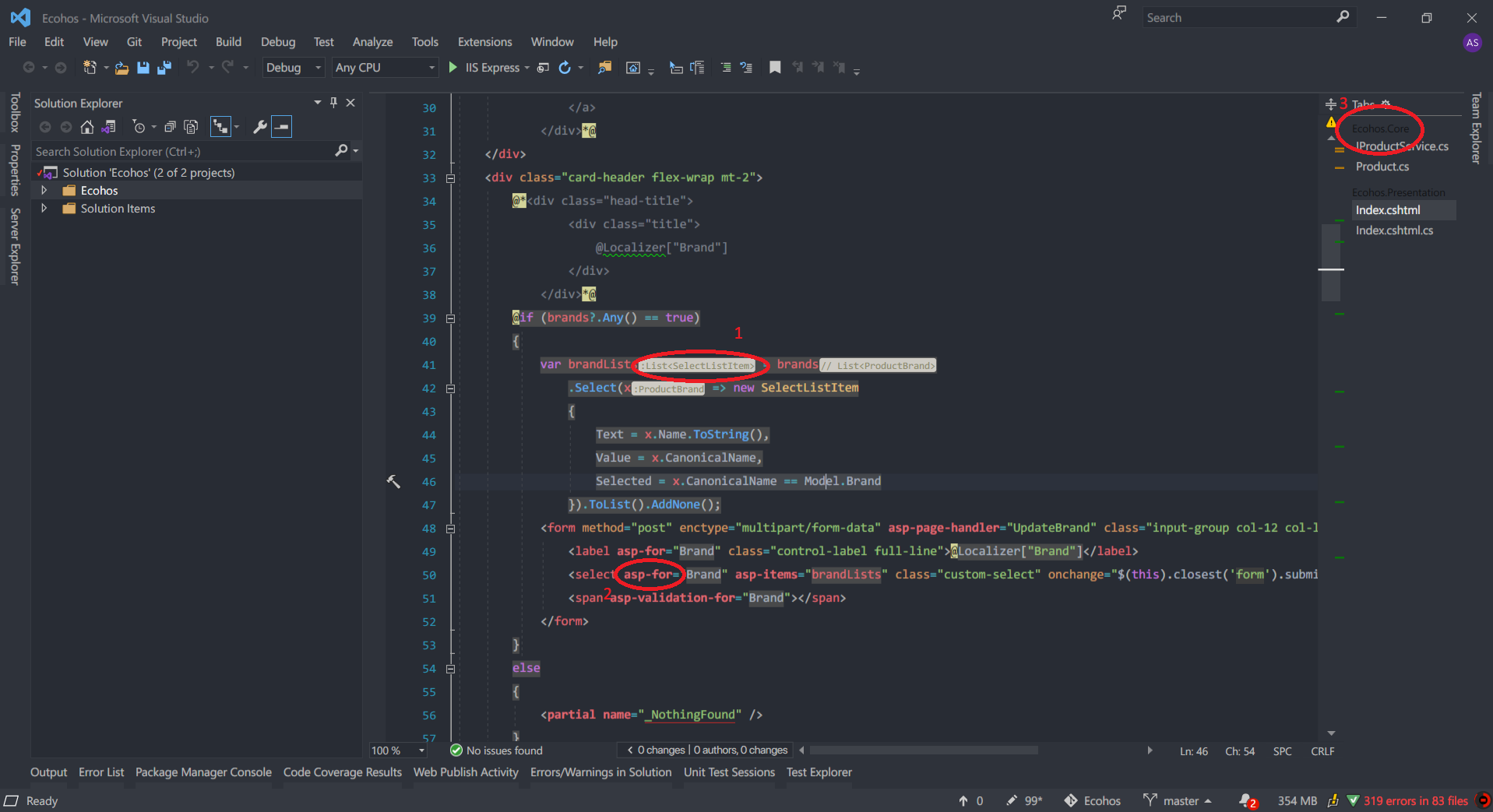Click the Open File folder icon
The image size is (1493, 812).
tap(121, 68)
